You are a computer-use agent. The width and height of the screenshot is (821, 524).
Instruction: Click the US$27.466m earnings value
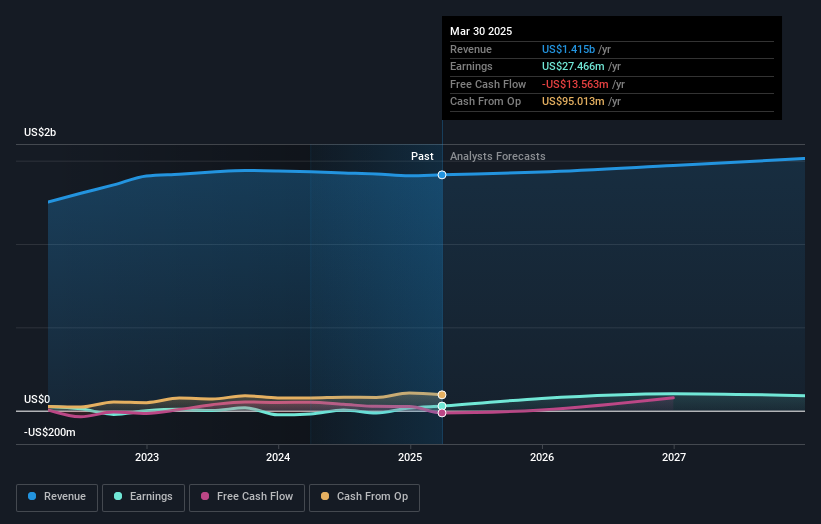coord(573,66)
